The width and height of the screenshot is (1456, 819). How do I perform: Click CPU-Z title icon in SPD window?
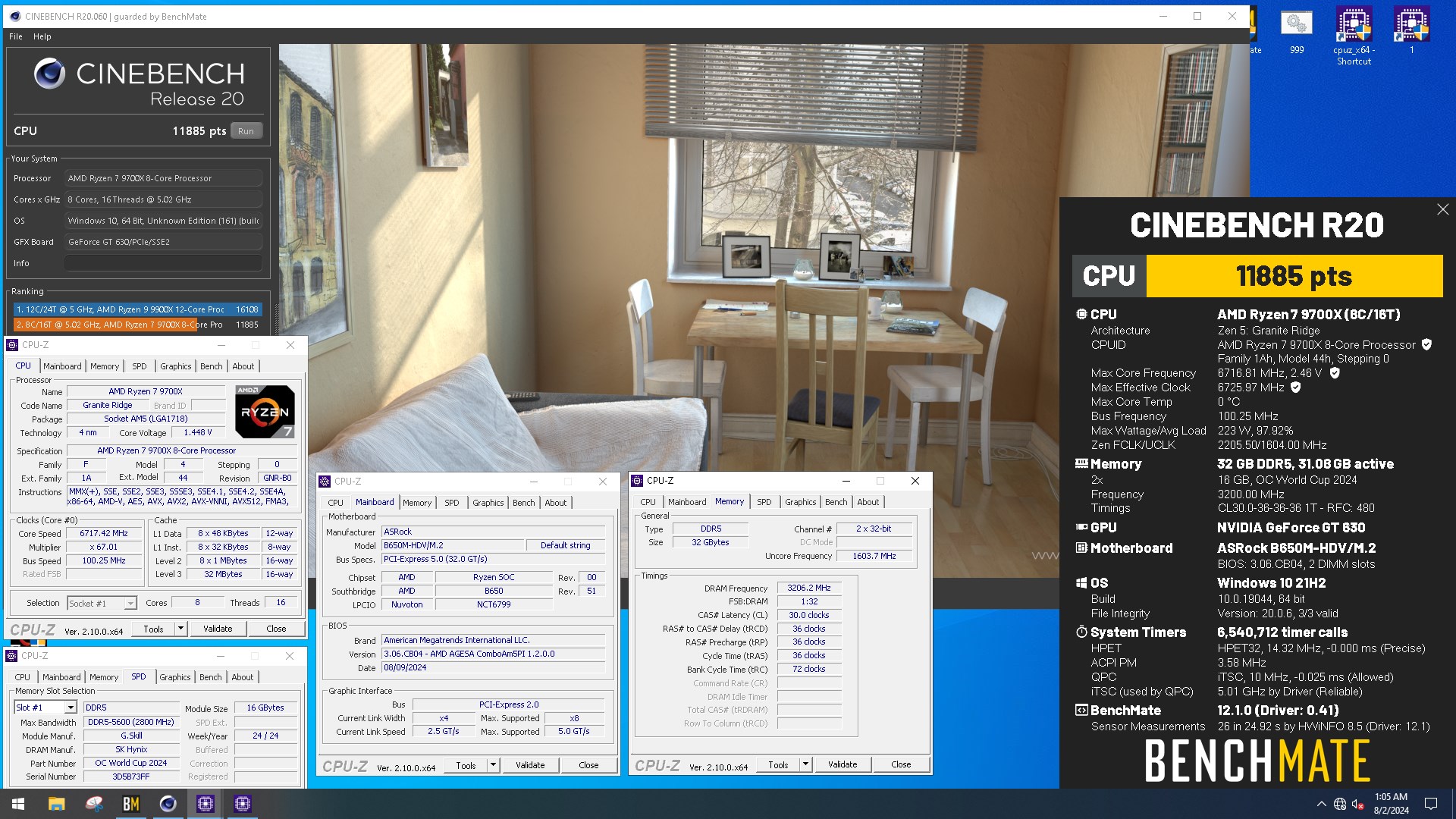[11, 656]
